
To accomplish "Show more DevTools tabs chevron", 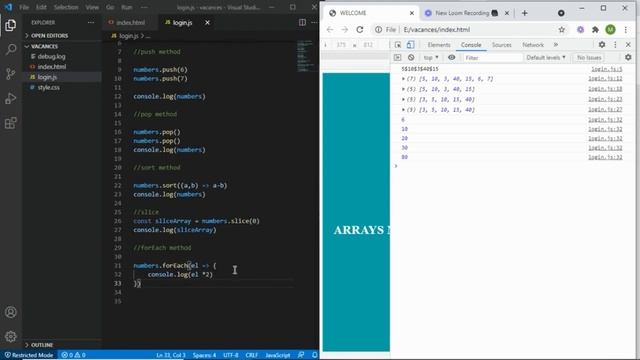I will pos(556,45).
